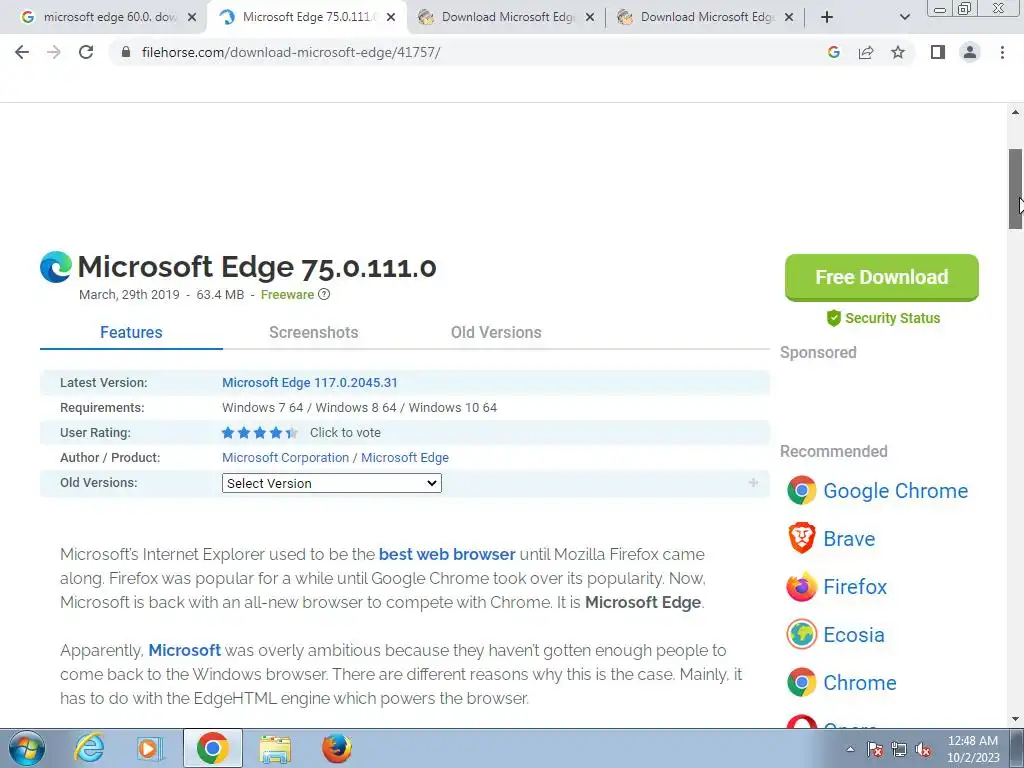Launch Internet Explorer from taskbar
Screen dimensions: 1024x768
tap(89, 748)
